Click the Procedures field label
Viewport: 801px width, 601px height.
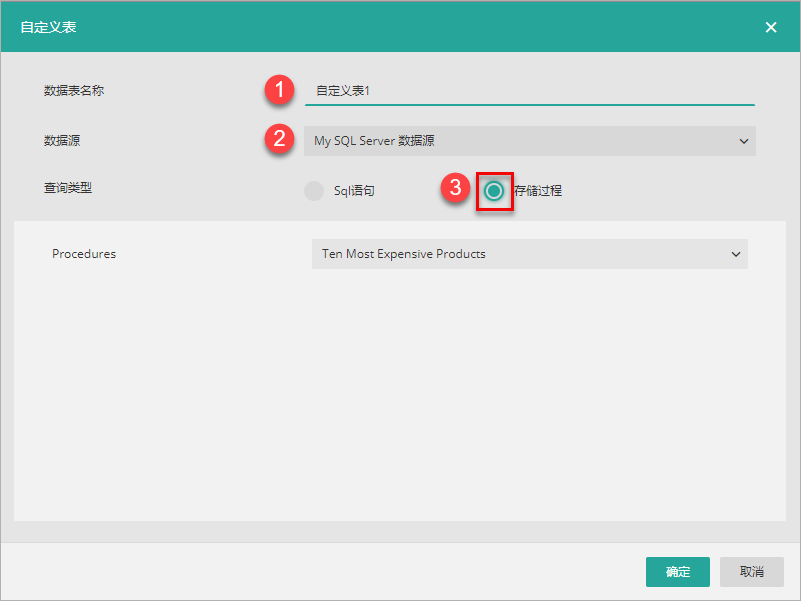click(x=84, y=254)
